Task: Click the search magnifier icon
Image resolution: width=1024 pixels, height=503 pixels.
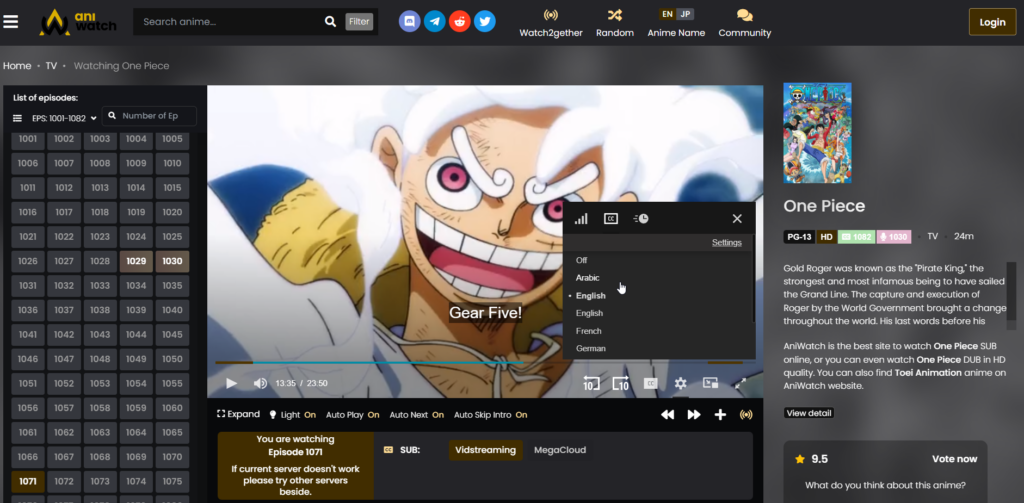Action: [x=330, y=22]
